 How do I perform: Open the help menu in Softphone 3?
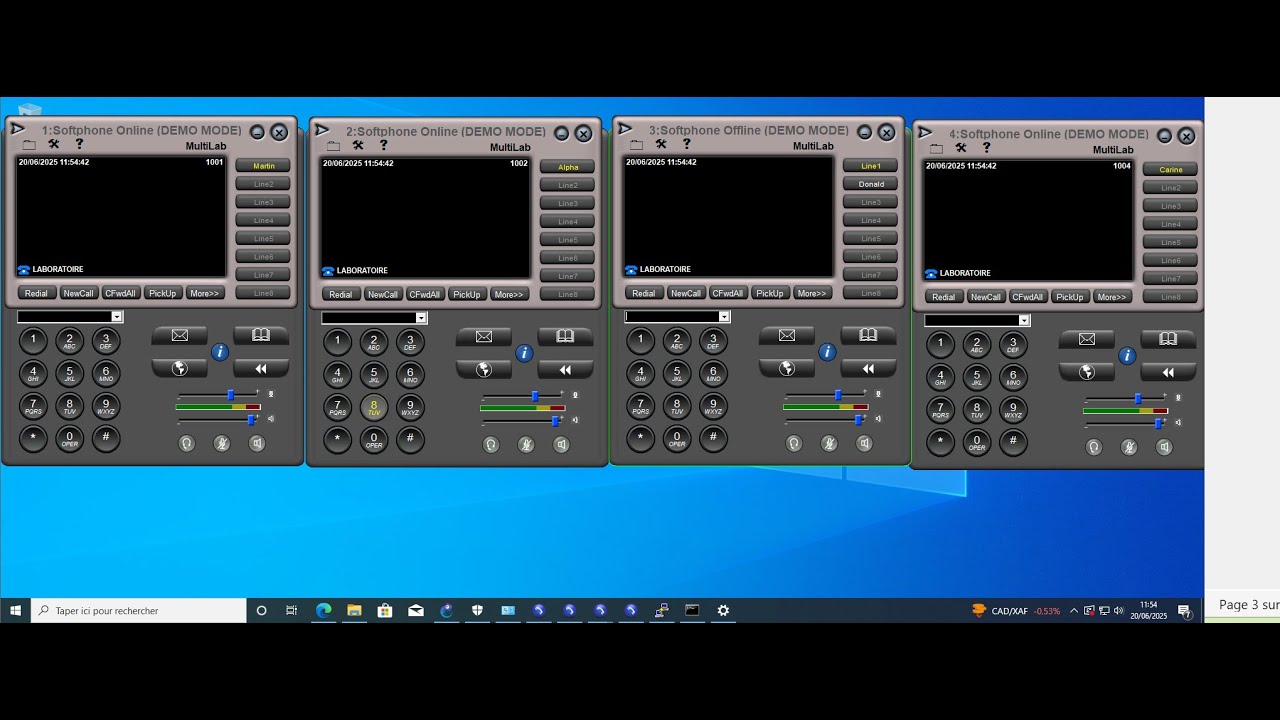[686, 145]
